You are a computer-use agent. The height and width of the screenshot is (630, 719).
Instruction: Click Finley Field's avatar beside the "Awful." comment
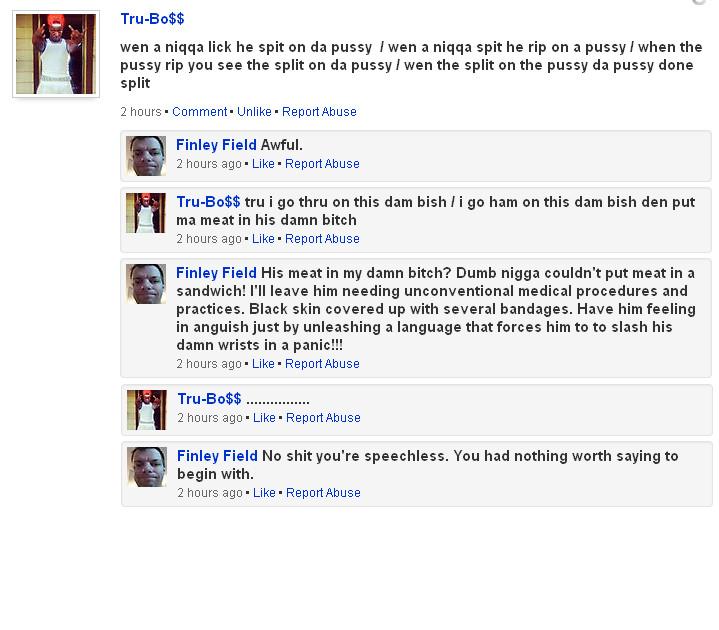point(146,156)
